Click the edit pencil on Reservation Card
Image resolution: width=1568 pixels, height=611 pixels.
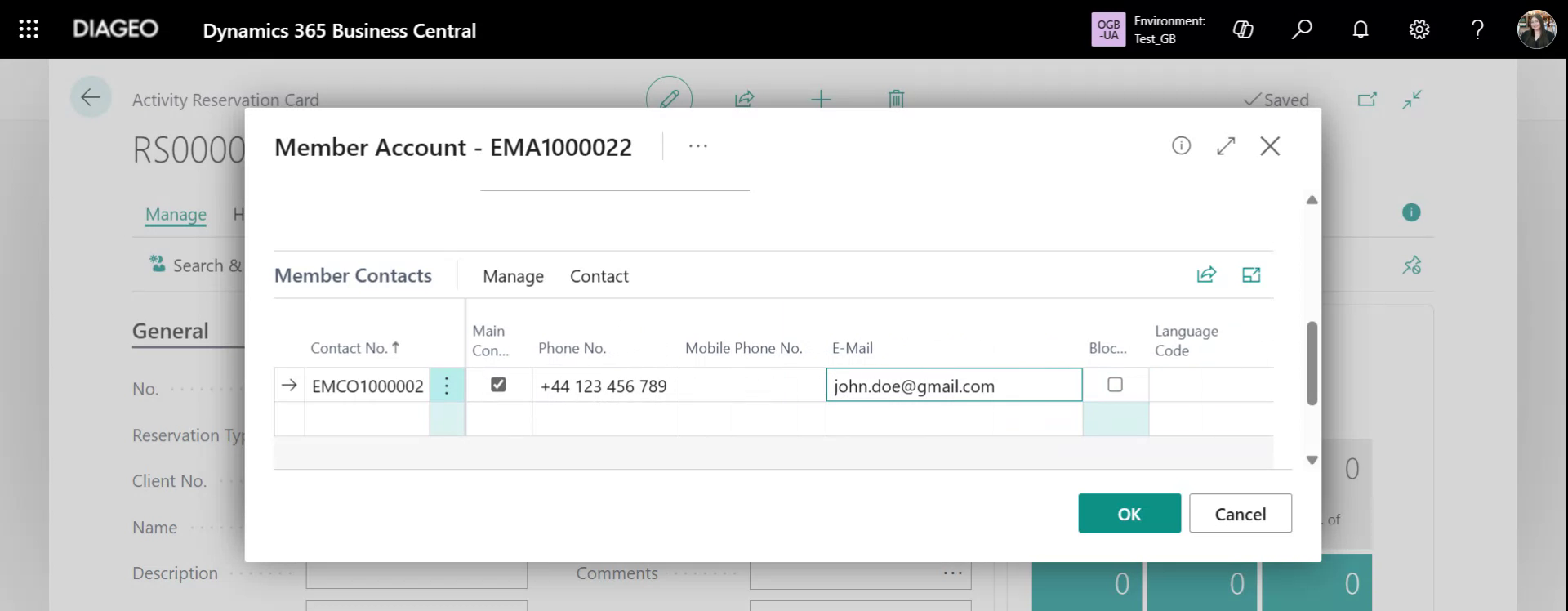(x=669, y=98)
